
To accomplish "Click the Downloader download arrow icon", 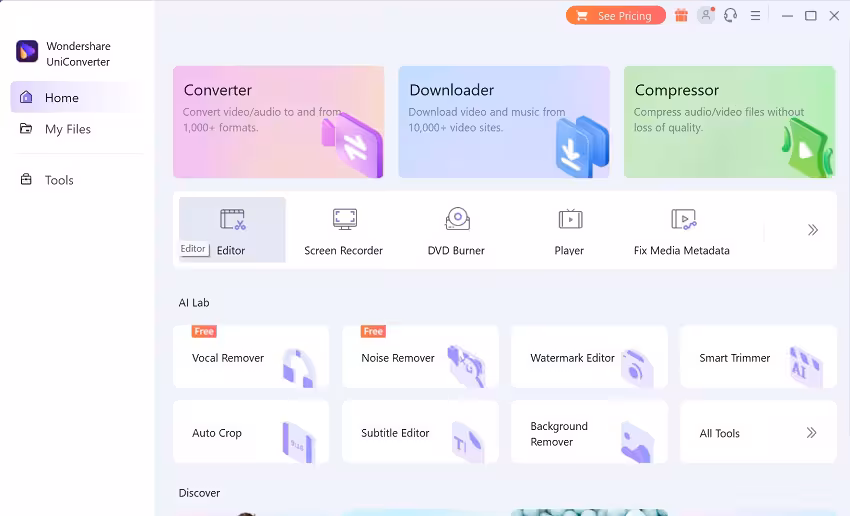I will 581,147.
